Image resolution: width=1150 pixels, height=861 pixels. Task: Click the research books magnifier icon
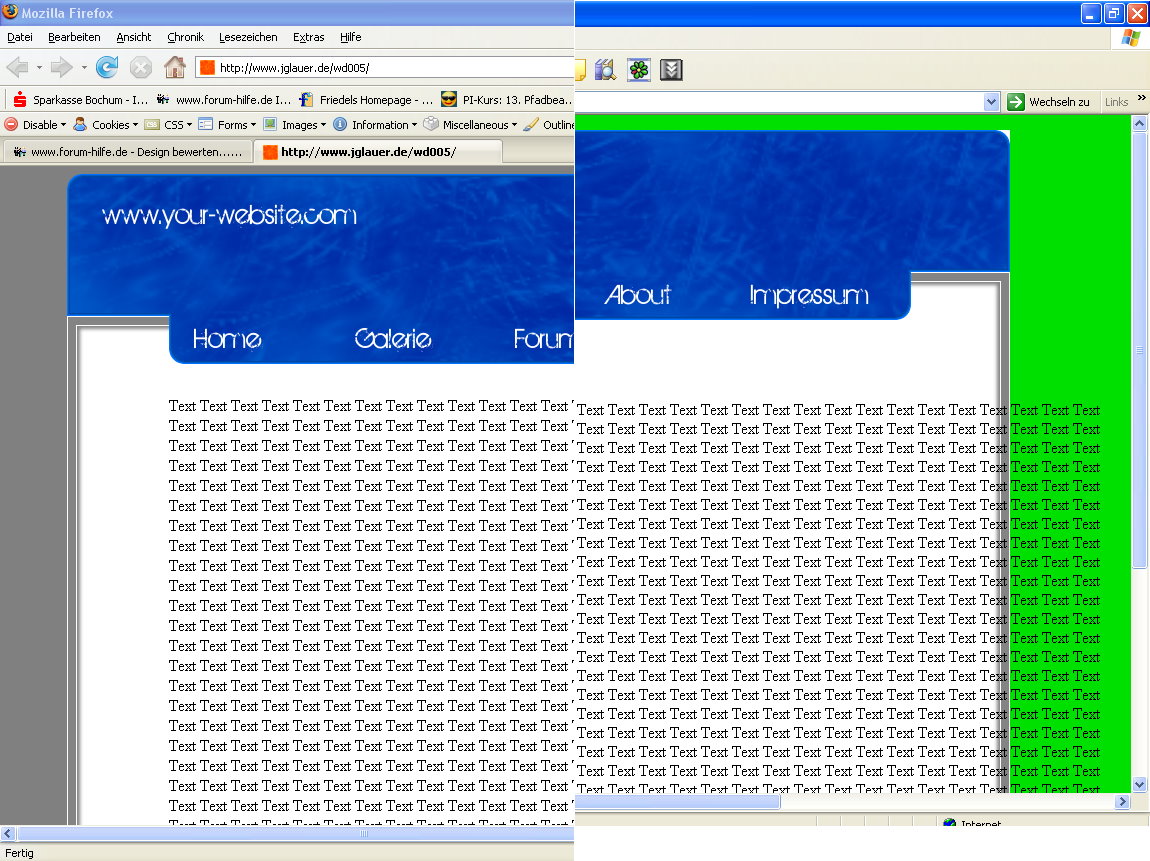click(605, 69)
